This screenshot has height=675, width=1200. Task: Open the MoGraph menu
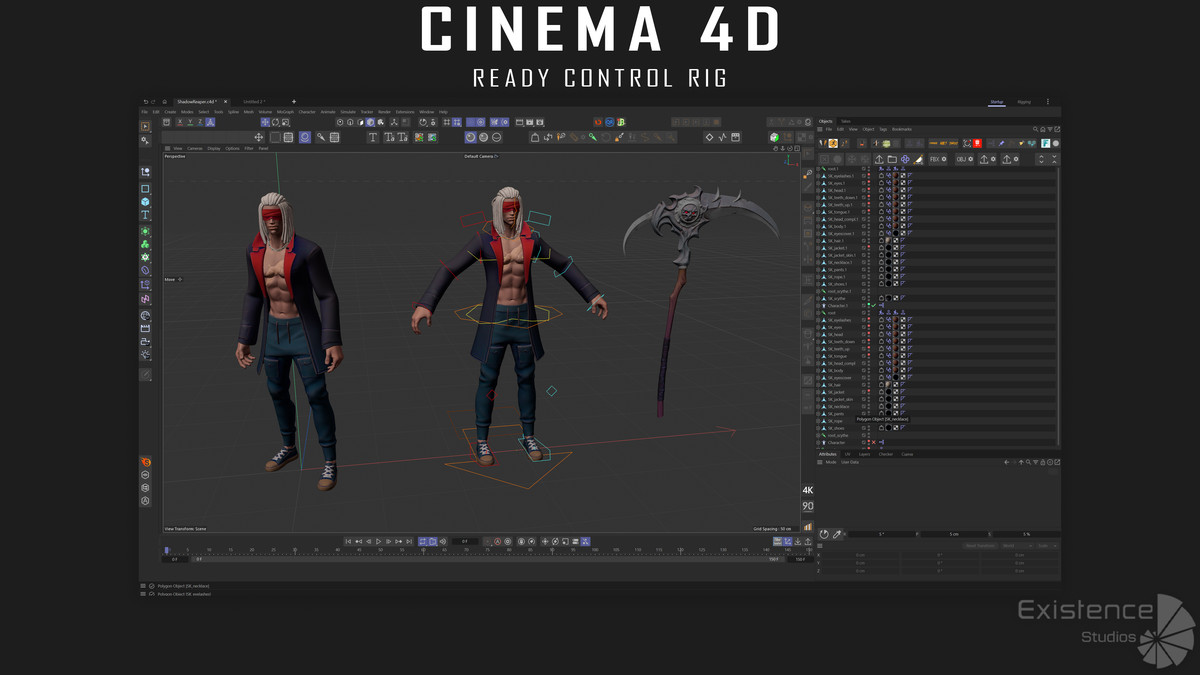pos(285,112)
